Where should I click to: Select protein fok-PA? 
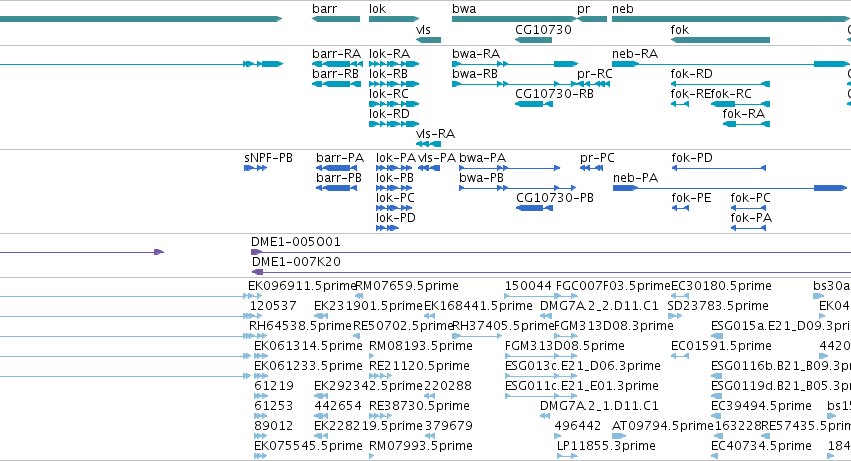(751, 218)
